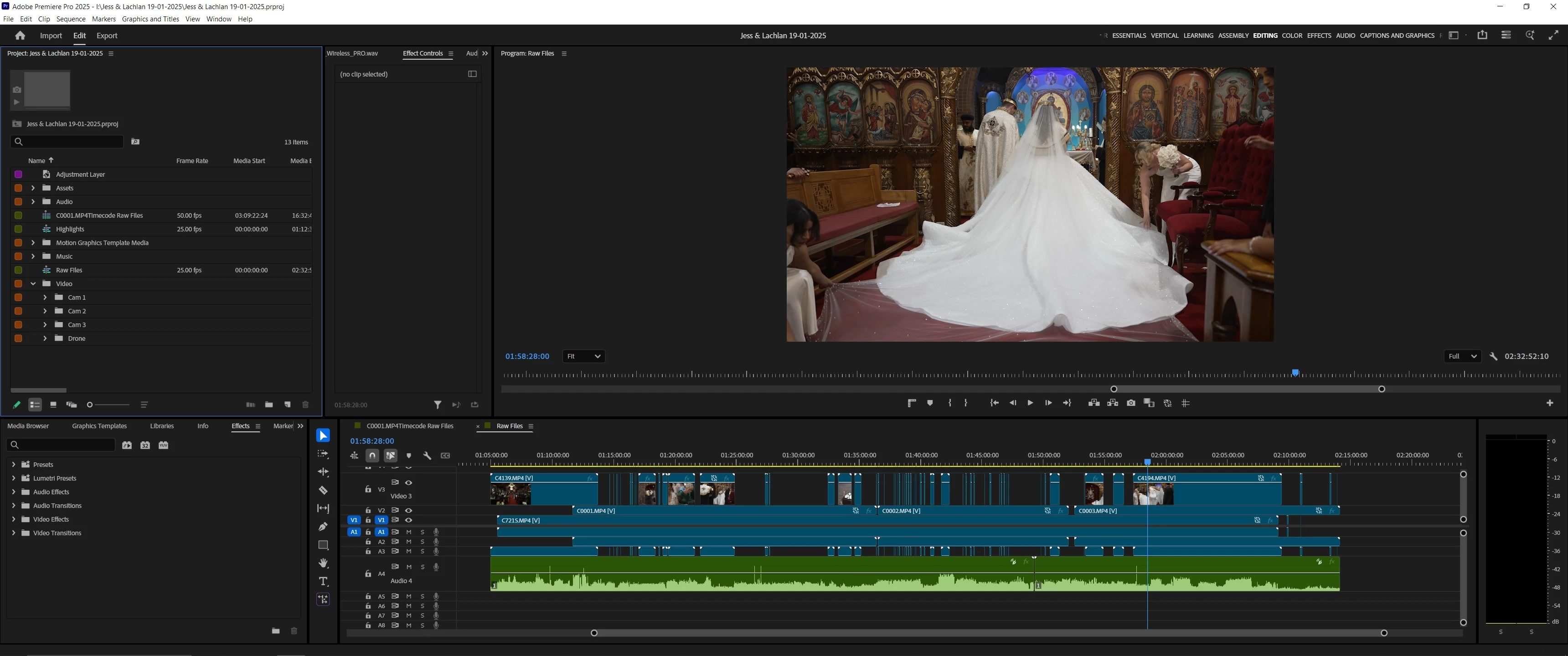Solo the A1 audio track
This screenshot has width=1568, height=656.
423,532
